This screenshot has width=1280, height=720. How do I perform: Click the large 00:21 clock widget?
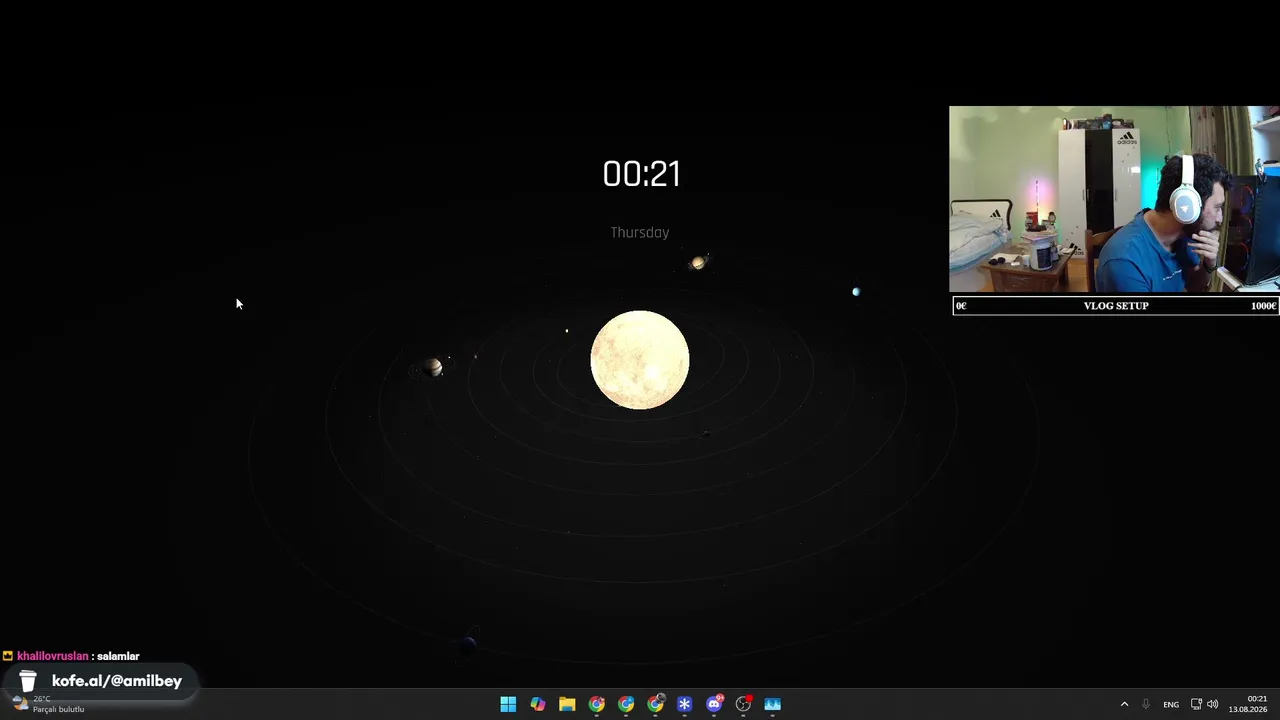pos(641,174)
